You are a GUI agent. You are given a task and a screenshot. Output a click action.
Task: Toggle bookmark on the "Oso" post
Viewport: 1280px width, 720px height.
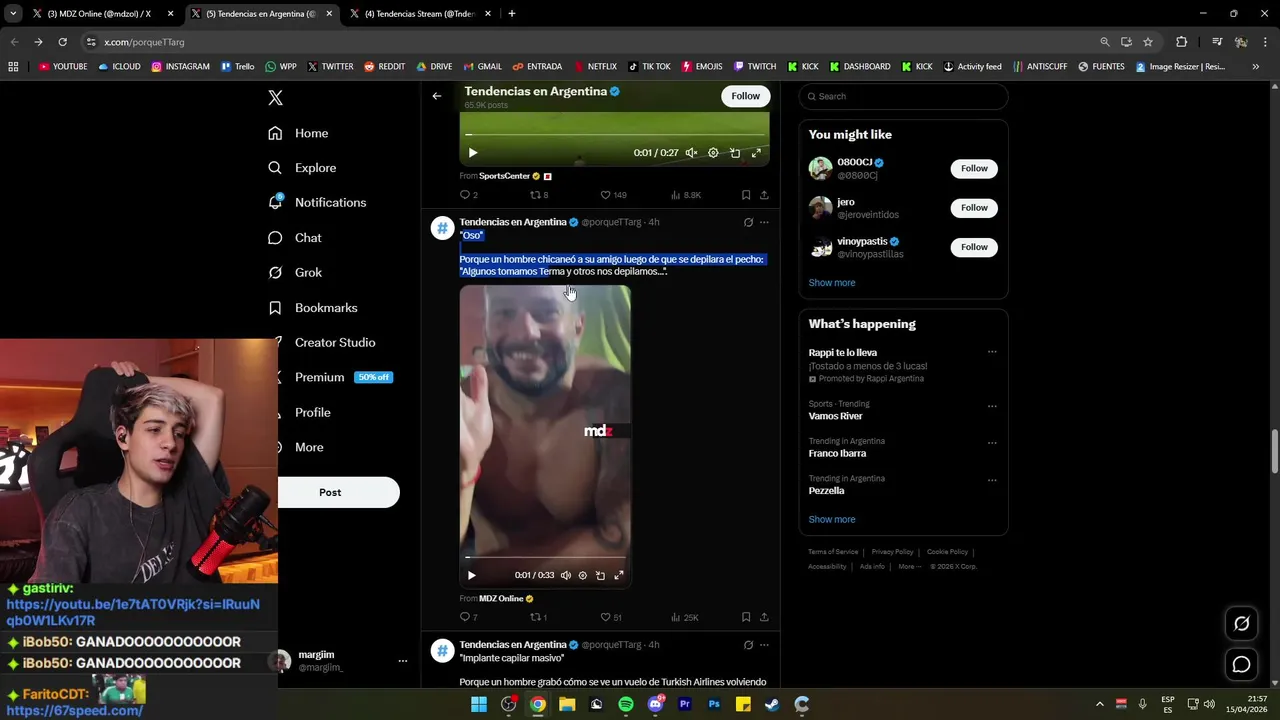point(746,617)
